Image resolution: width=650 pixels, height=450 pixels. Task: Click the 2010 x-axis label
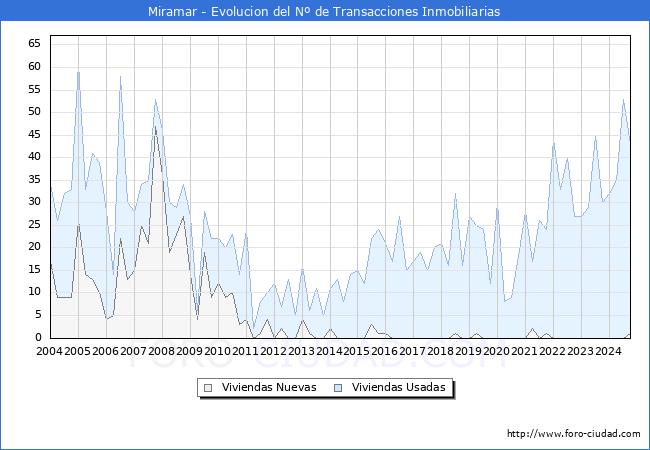pos(217,351)
